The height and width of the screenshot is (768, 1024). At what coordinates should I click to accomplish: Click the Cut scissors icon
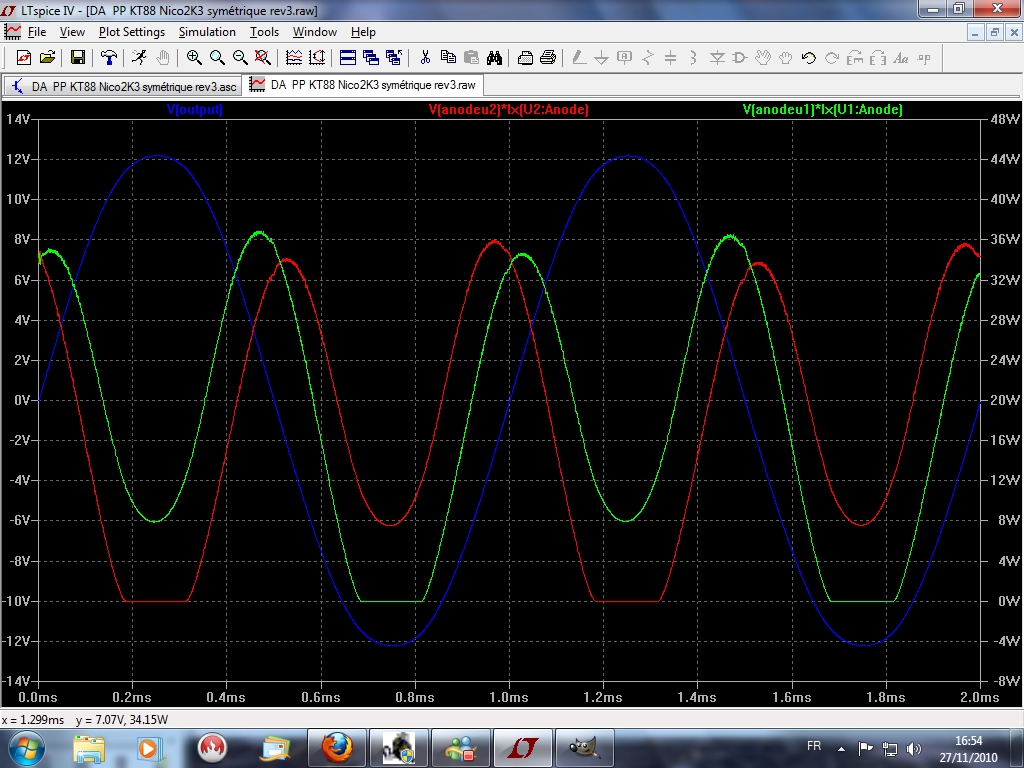[425, 58]
